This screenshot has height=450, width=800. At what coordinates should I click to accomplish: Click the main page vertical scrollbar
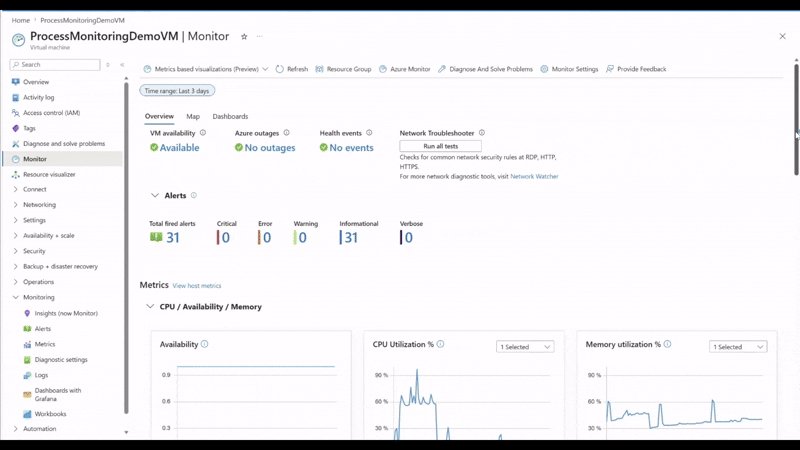coord(796,119)
